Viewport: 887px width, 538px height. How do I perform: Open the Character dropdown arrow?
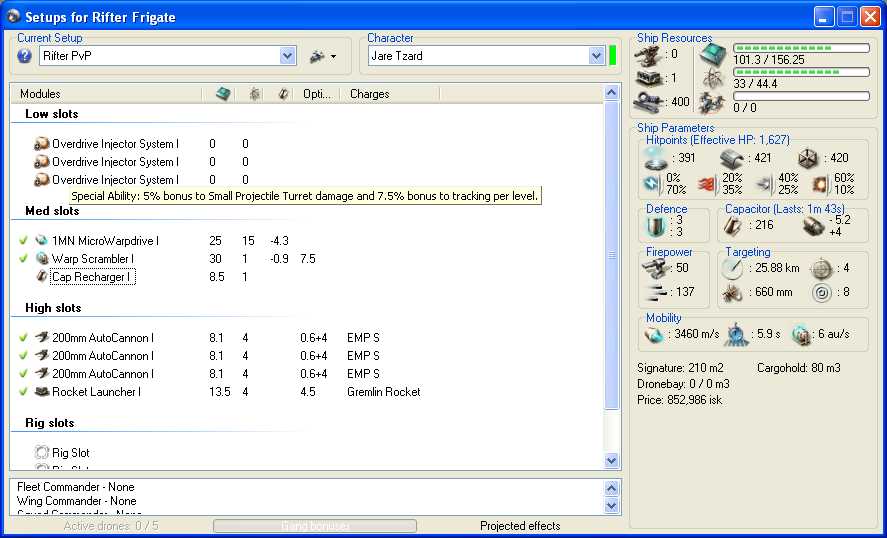point(596,55)
